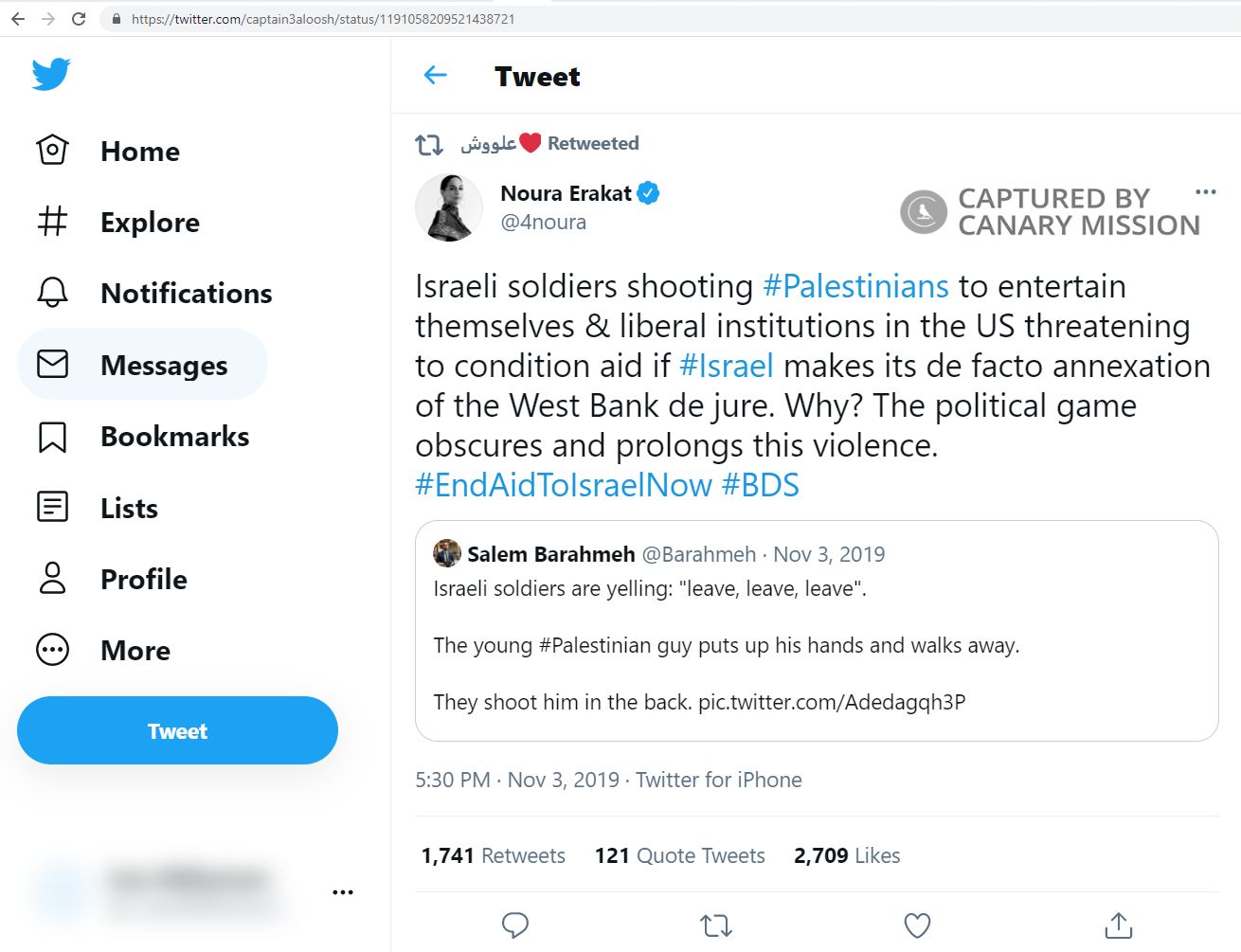The image size is (1241, 952).
Task: Like the tweet with the heart
Action: tap(917, 925)
